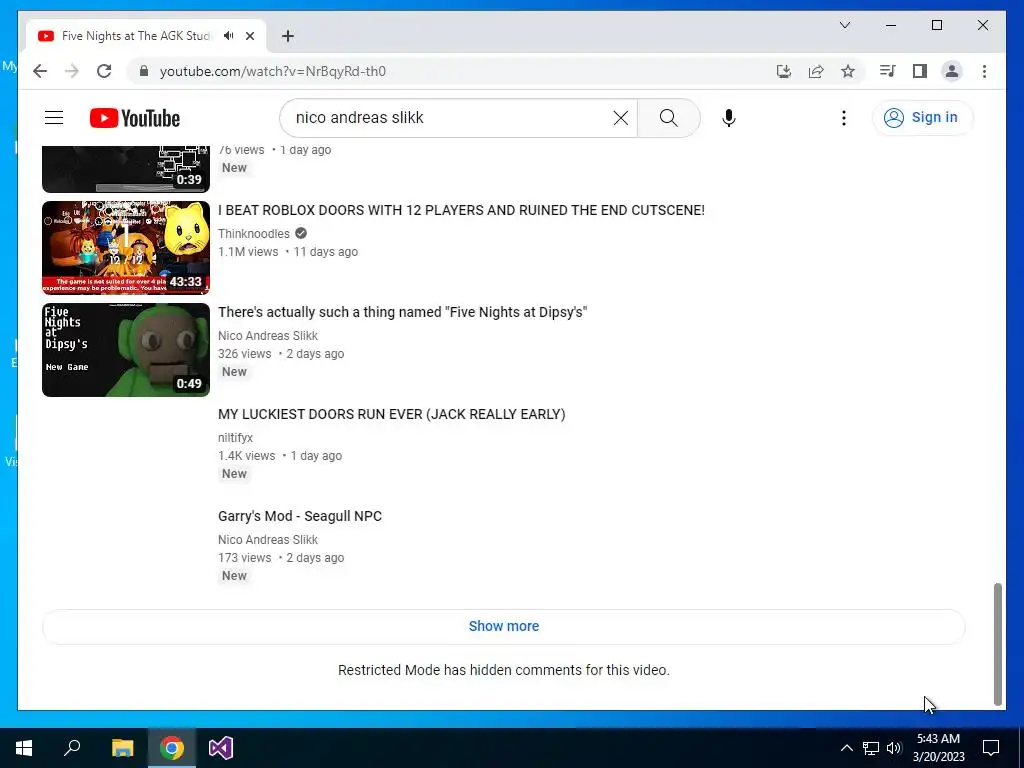The image size is (1024, 768).
Task: Open "MY LUCKIEST DOORS RUN EVER" video title
Action: coord(392,414)
